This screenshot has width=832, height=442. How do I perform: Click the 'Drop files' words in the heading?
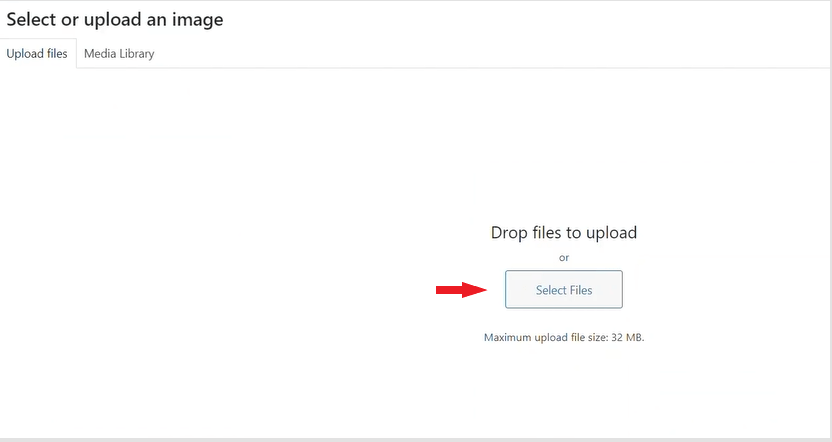[526, 232]
